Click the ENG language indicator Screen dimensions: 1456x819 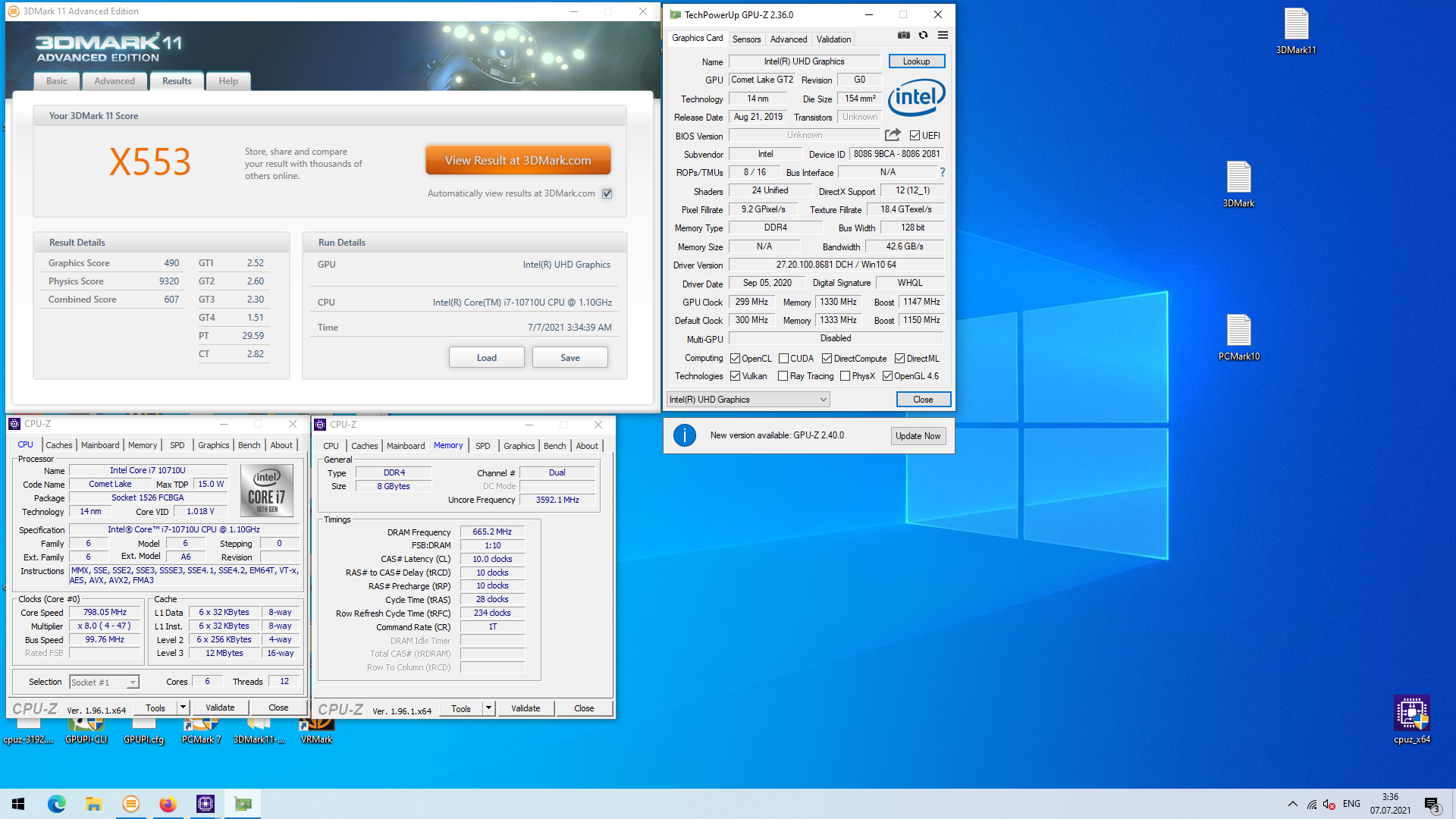(x=1351, y=804)
